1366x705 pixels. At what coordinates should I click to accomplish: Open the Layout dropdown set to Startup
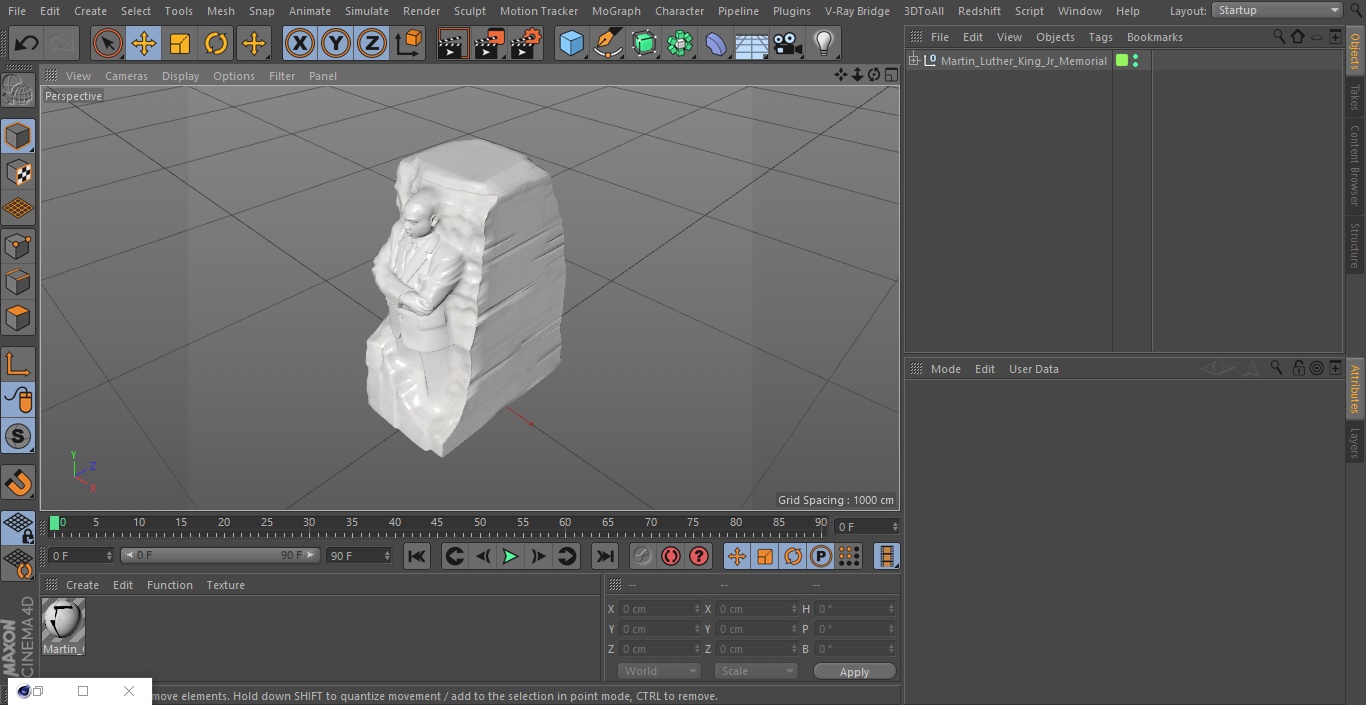(x=1278, y=10)
